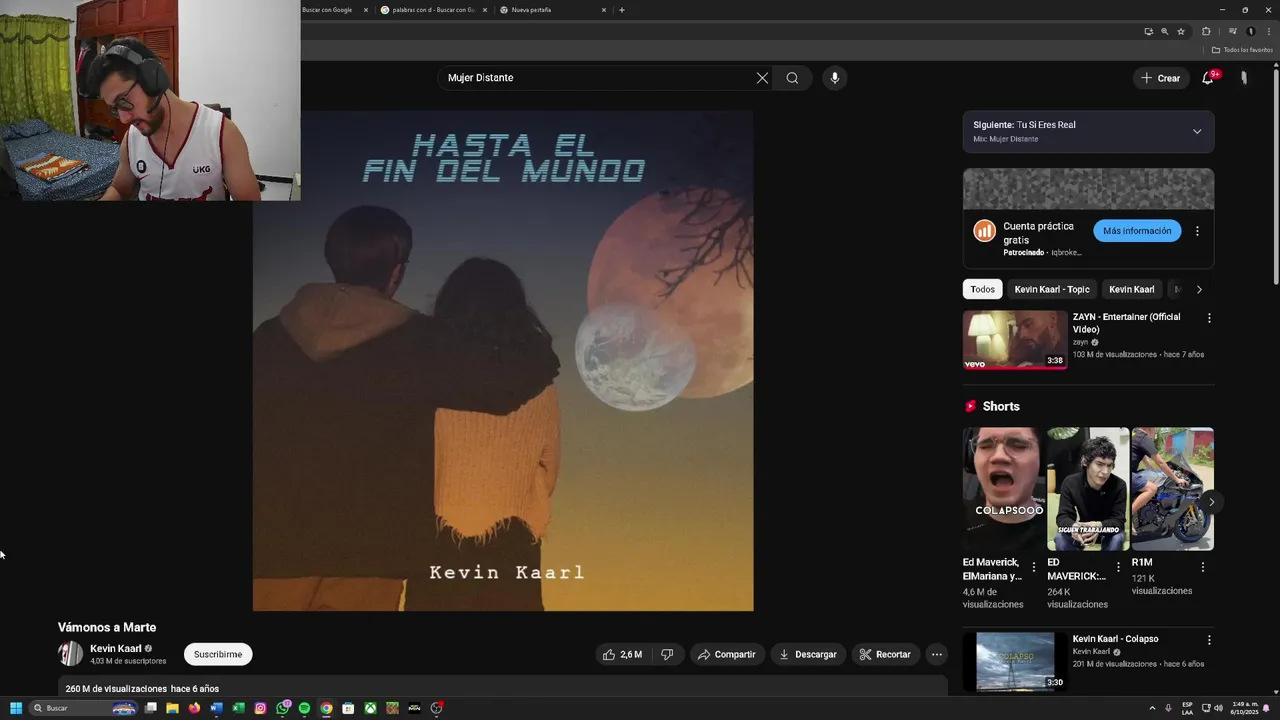The image size is (1280, 720).
Task: Create a clip with Recortar
Action: tap(886, 654)
